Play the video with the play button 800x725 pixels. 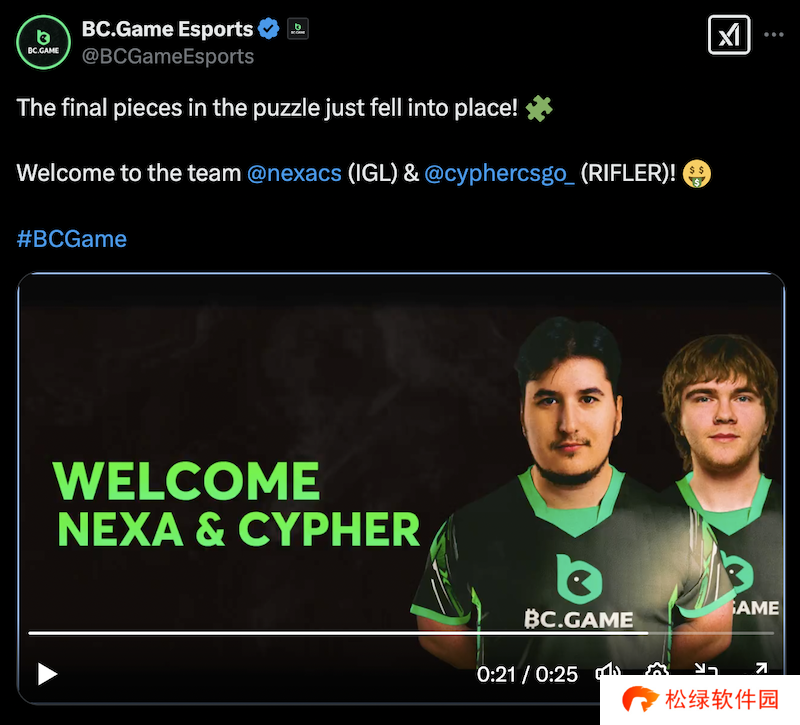click(x=47, y=674)
